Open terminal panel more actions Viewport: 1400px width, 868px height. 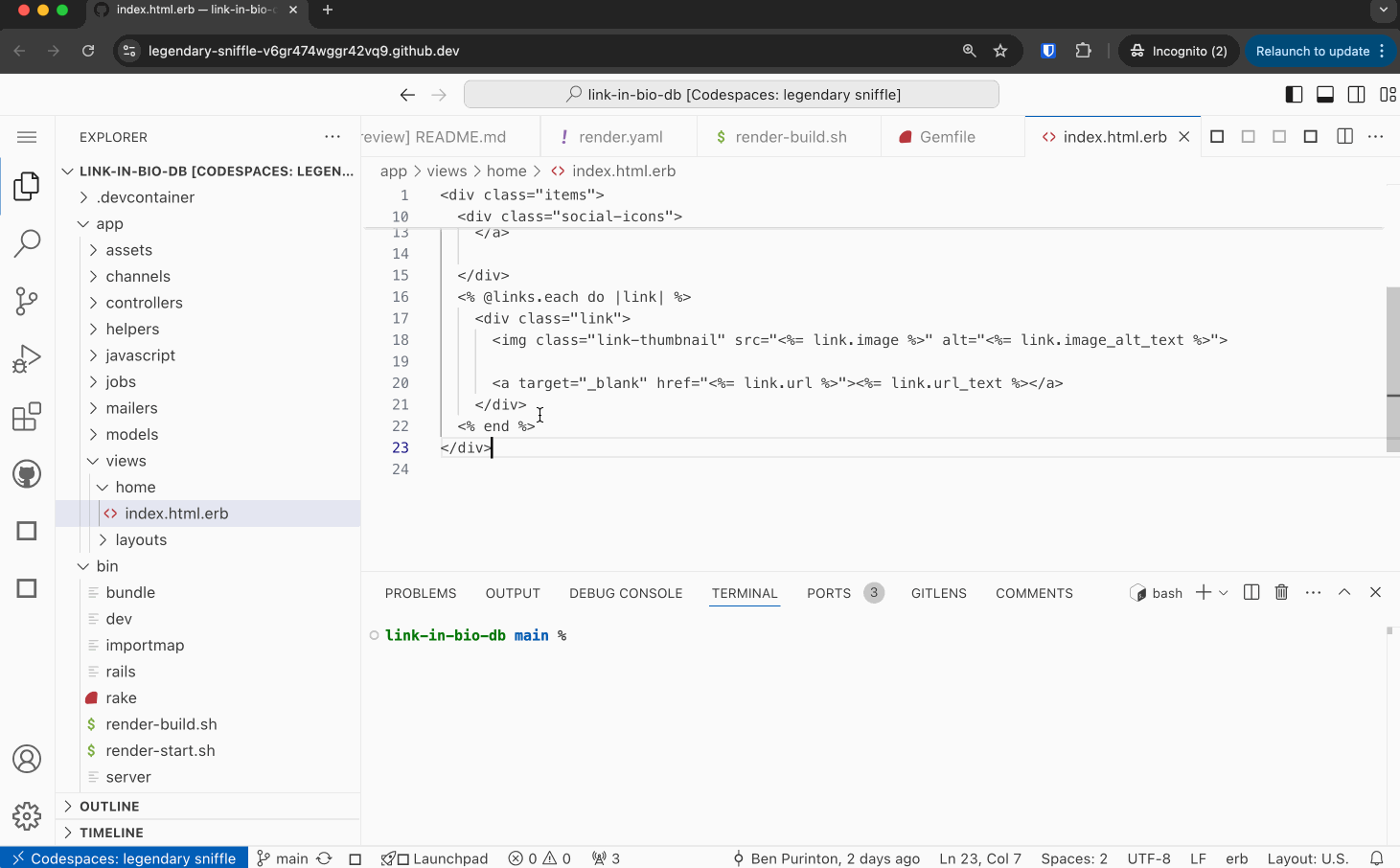1314,592
